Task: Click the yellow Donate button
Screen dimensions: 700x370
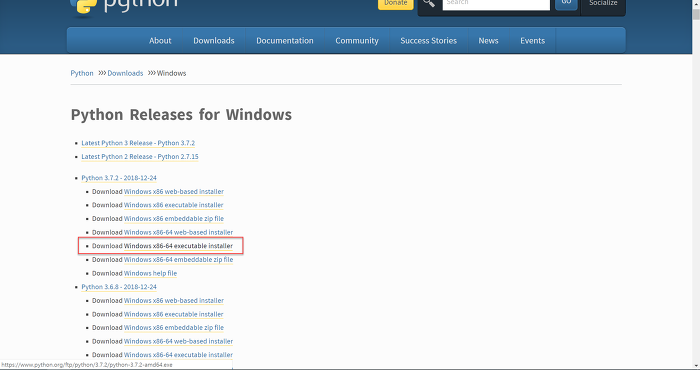Action: click(396, 4)
